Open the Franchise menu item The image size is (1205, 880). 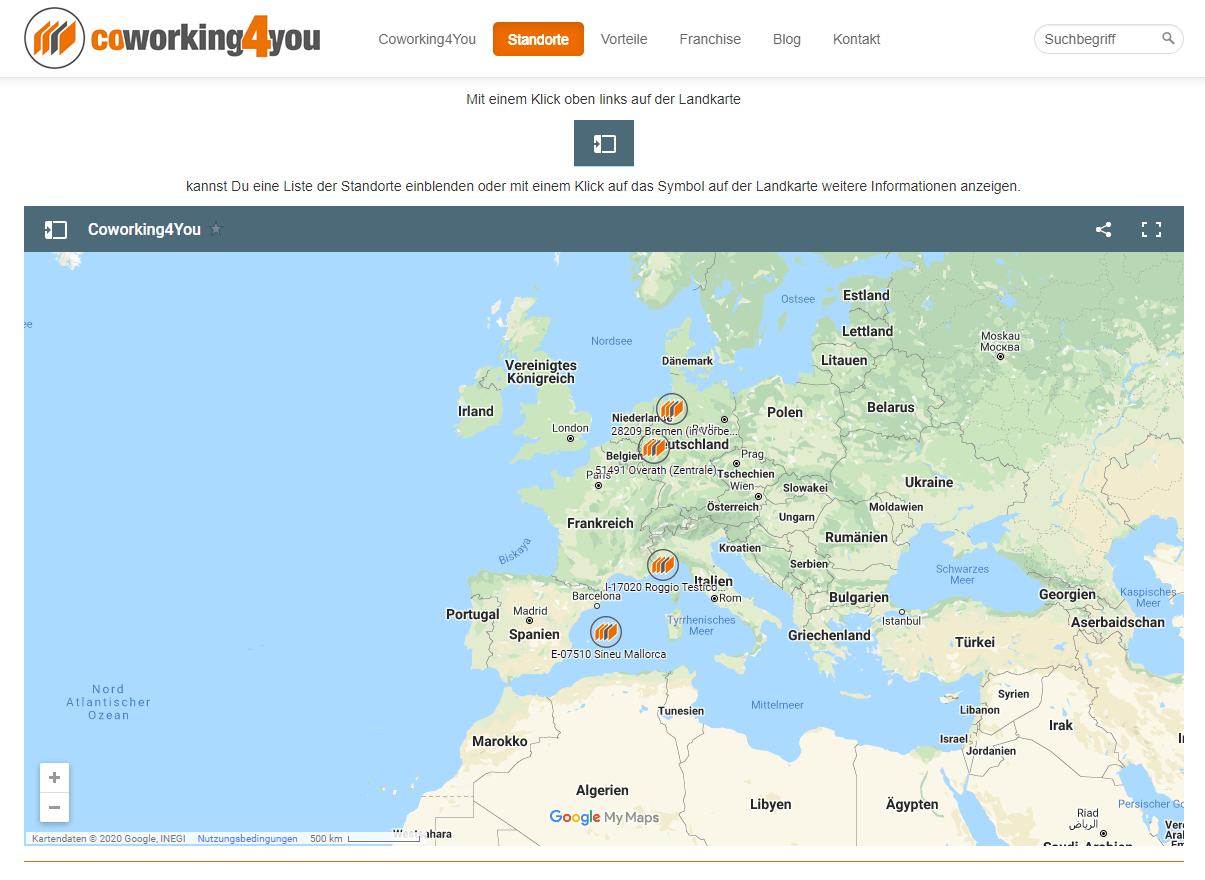pos(710,39)
